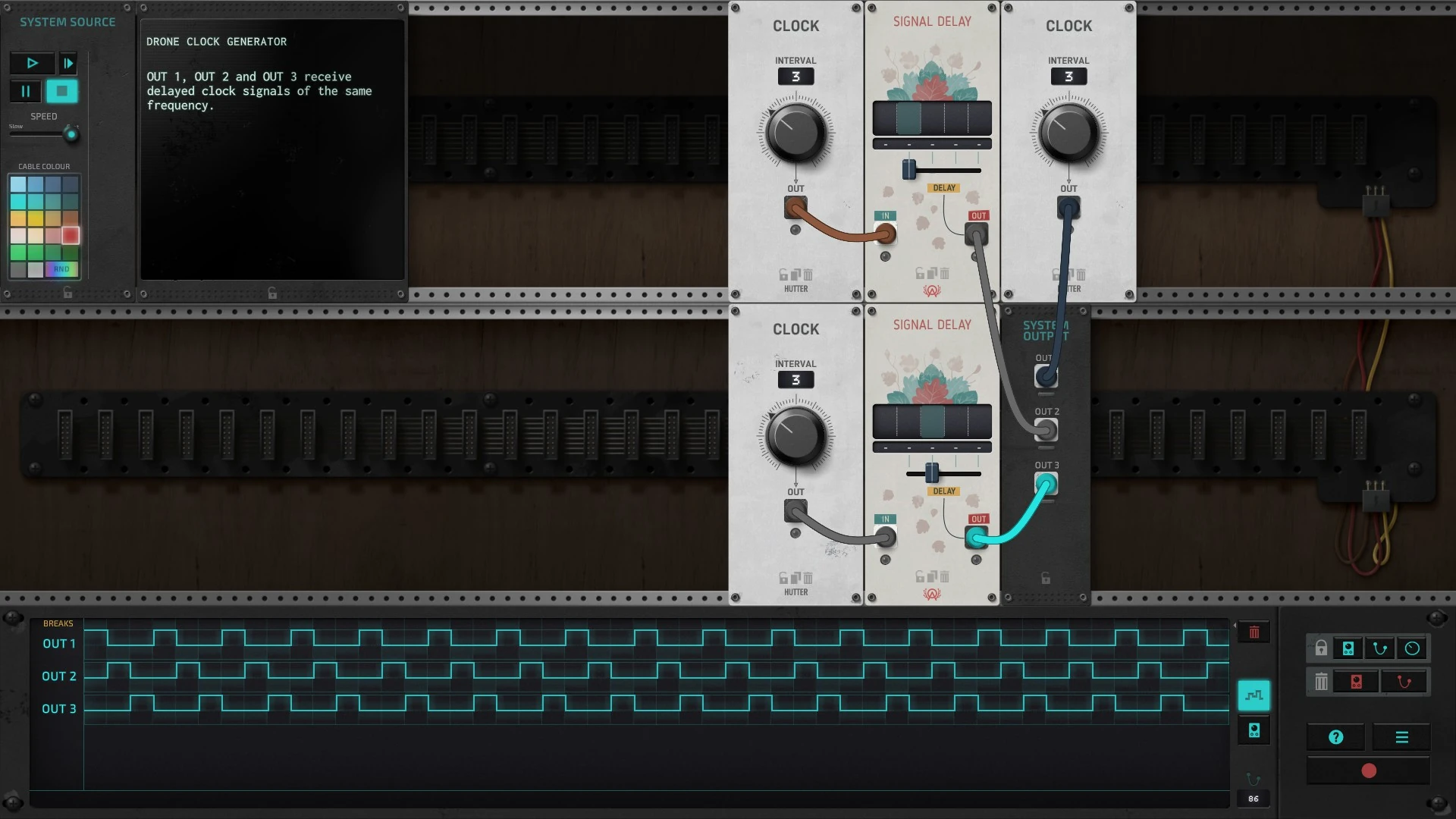
Task: Toggle lock cables icon in lock row
Action: [x=1380, y=648]
